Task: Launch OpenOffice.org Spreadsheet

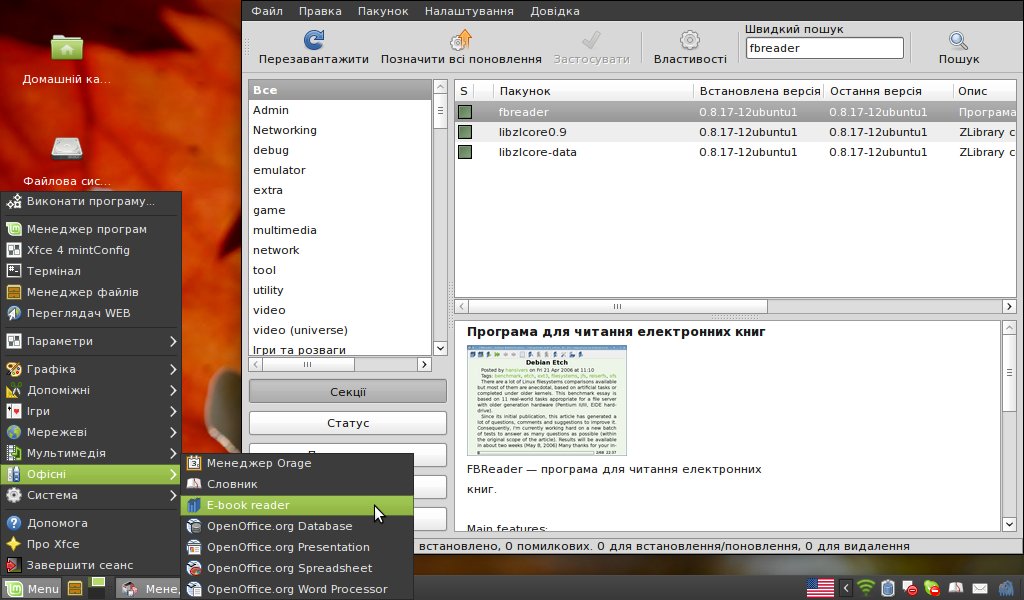Action: 297,567
